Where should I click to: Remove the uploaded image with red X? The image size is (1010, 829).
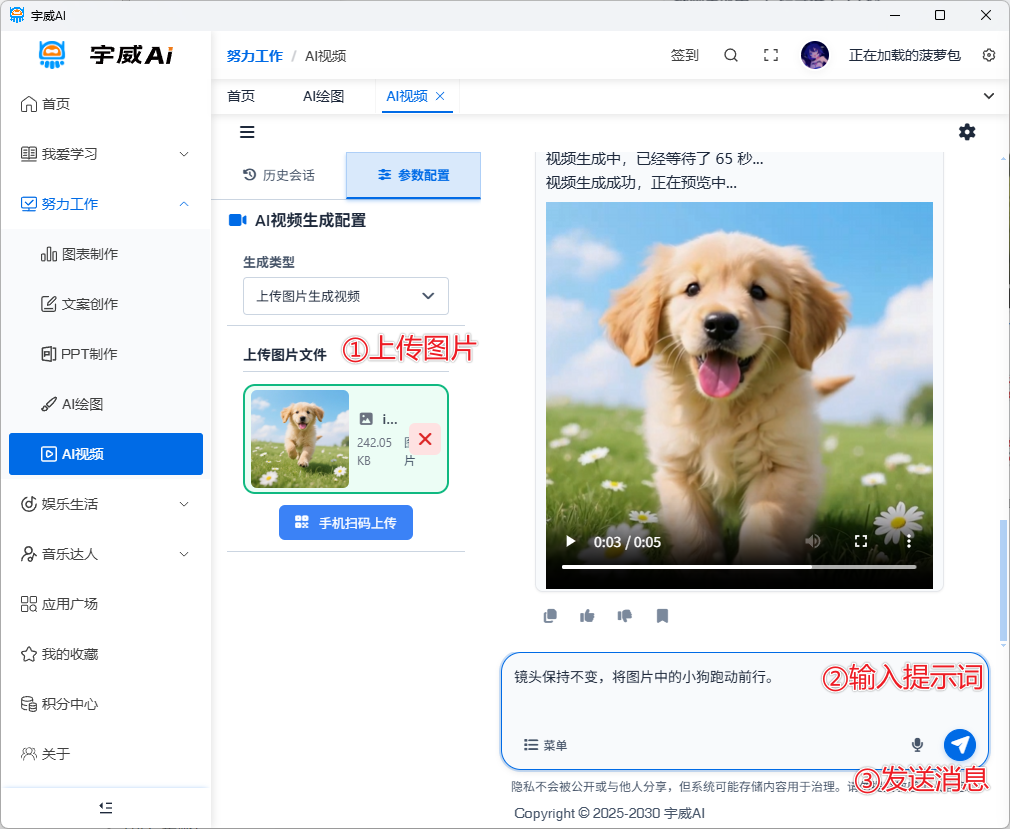(425, 439)
